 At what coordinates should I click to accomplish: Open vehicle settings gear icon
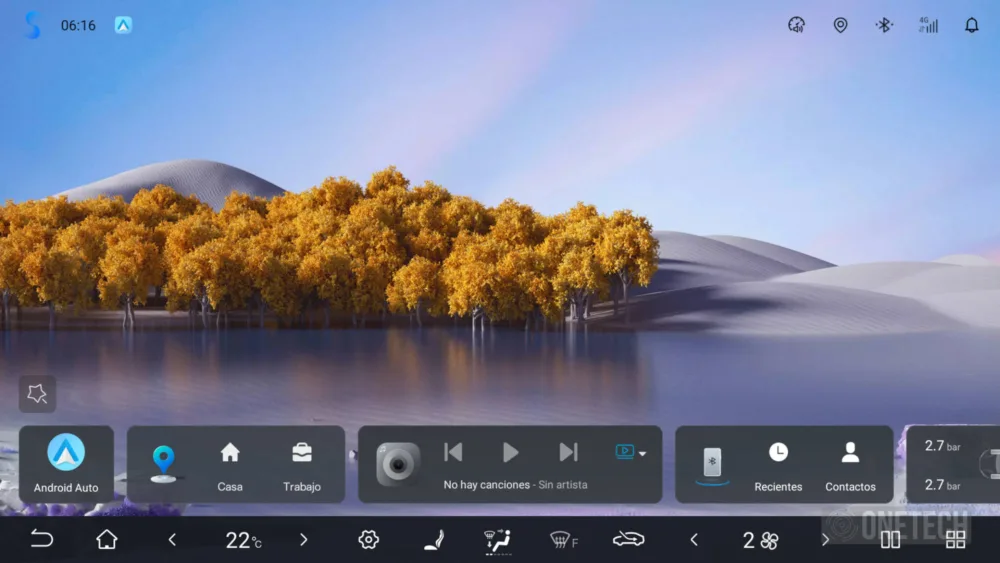click(368, 540)
